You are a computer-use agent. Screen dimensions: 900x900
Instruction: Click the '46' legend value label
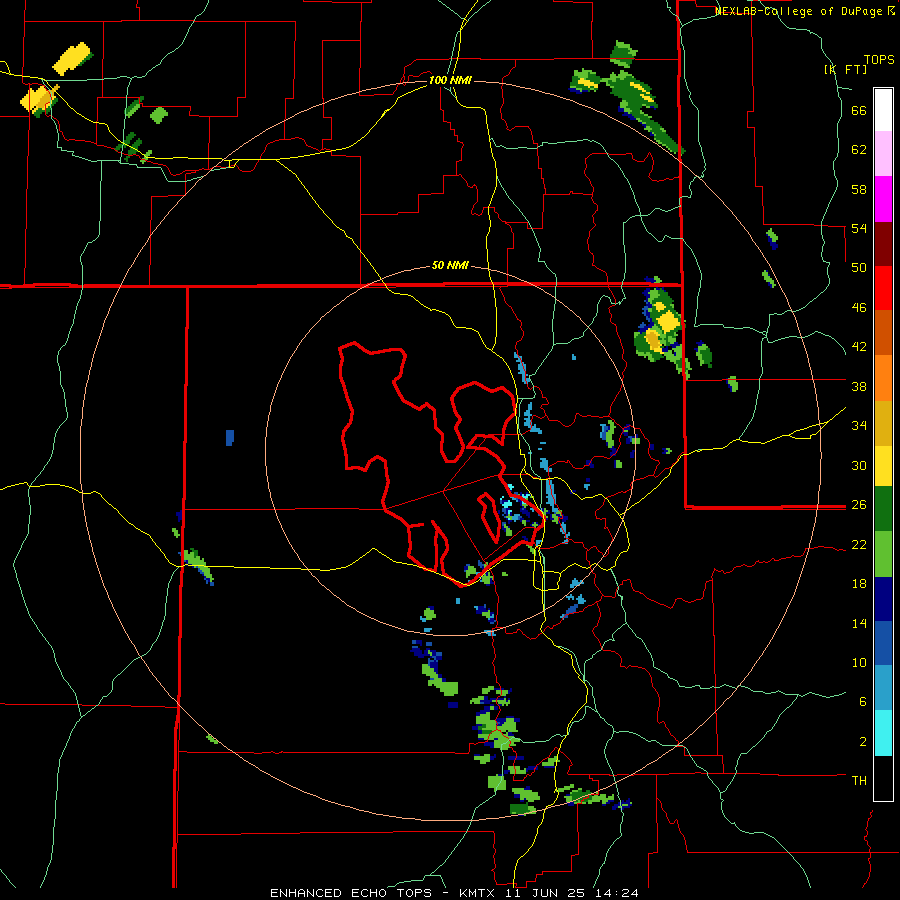859,308
